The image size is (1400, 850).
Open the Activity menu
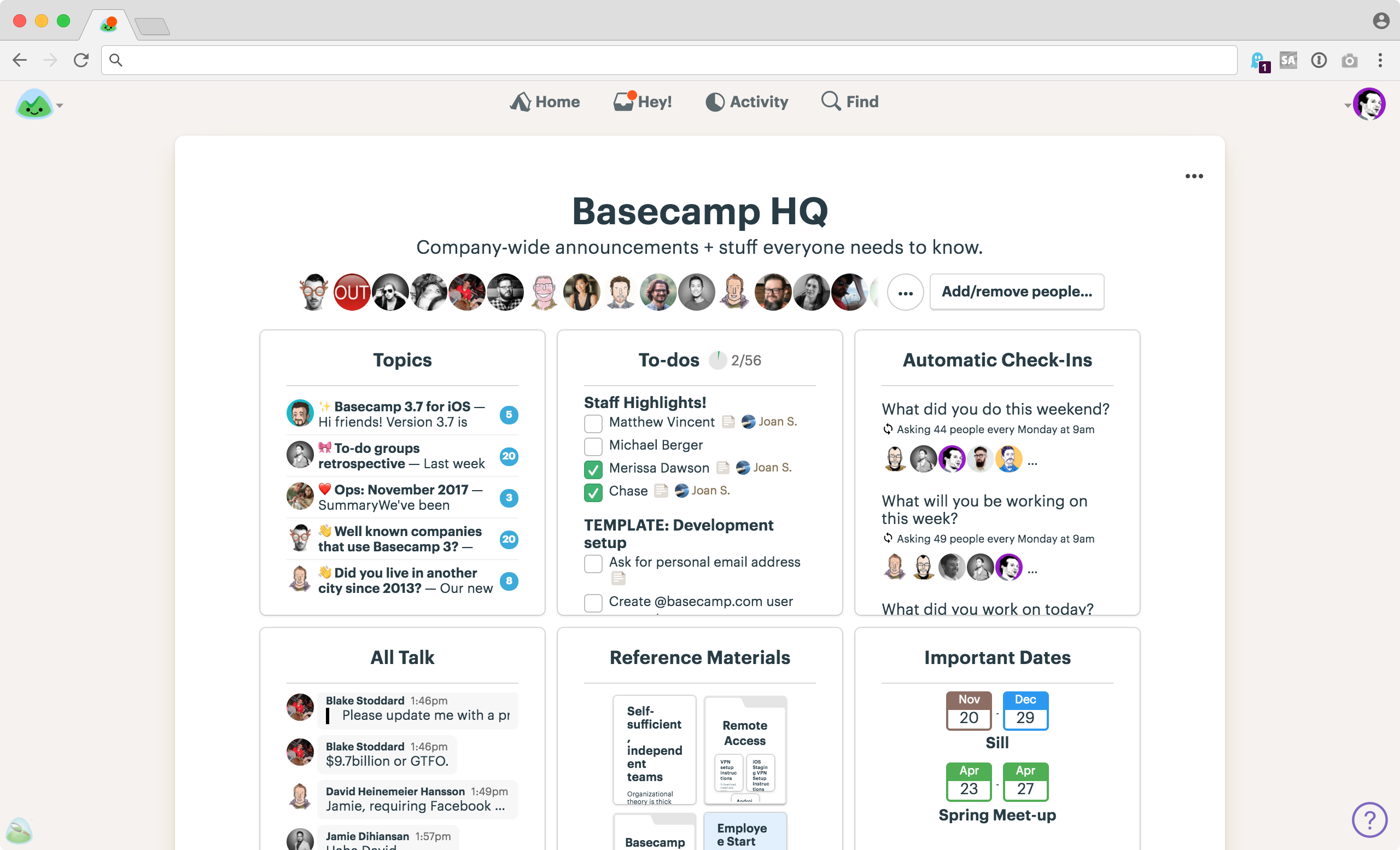tap(746, 102)
